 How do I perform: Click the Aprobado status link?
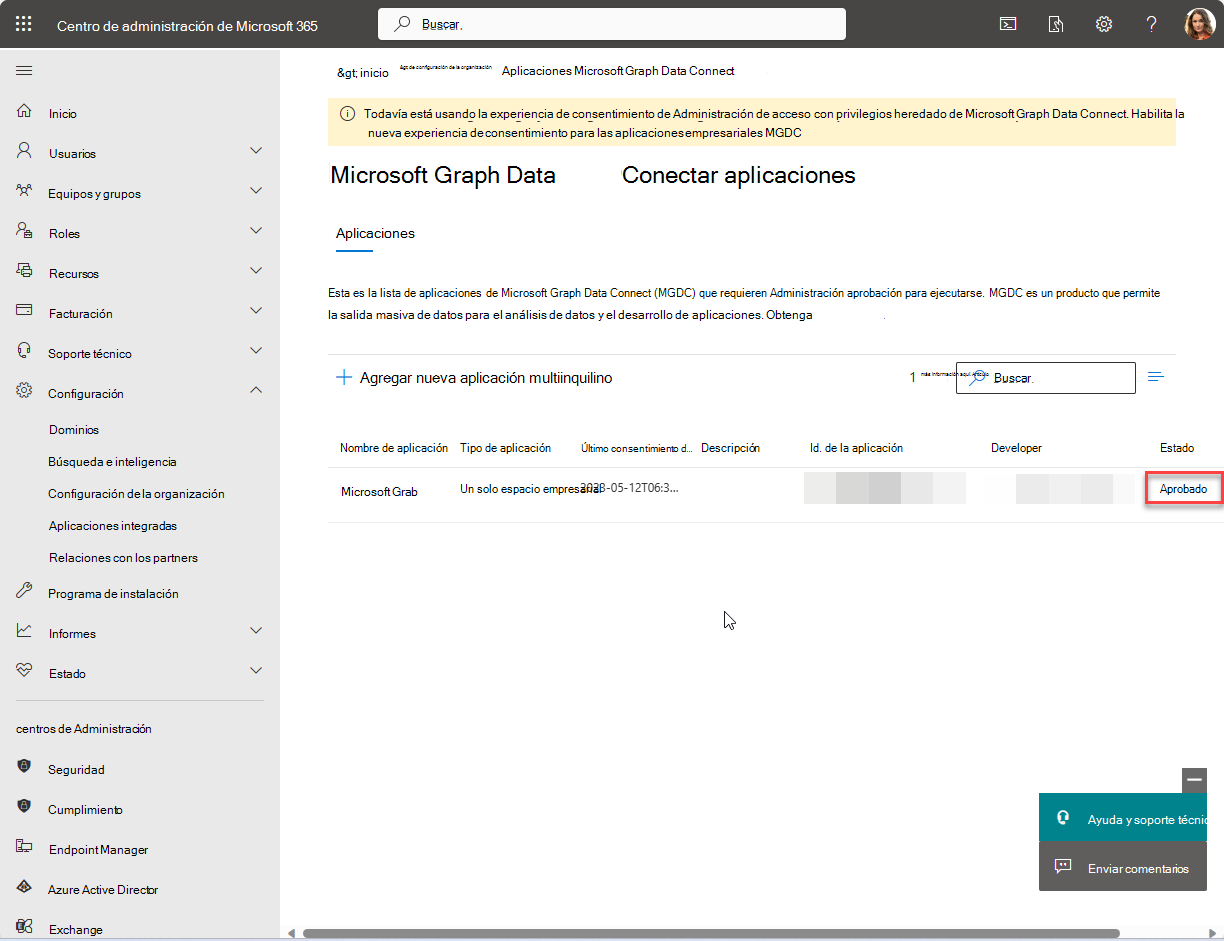click(1183, 488)
